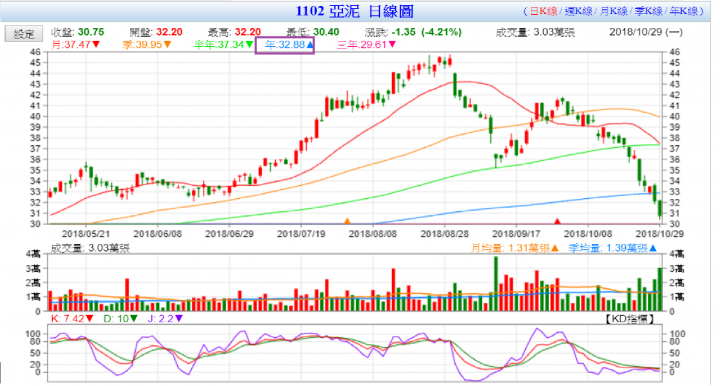Click the 2018/09/17 date axis label
The width and height of the screenshot is (720, 386).
[x=516, y=234]
